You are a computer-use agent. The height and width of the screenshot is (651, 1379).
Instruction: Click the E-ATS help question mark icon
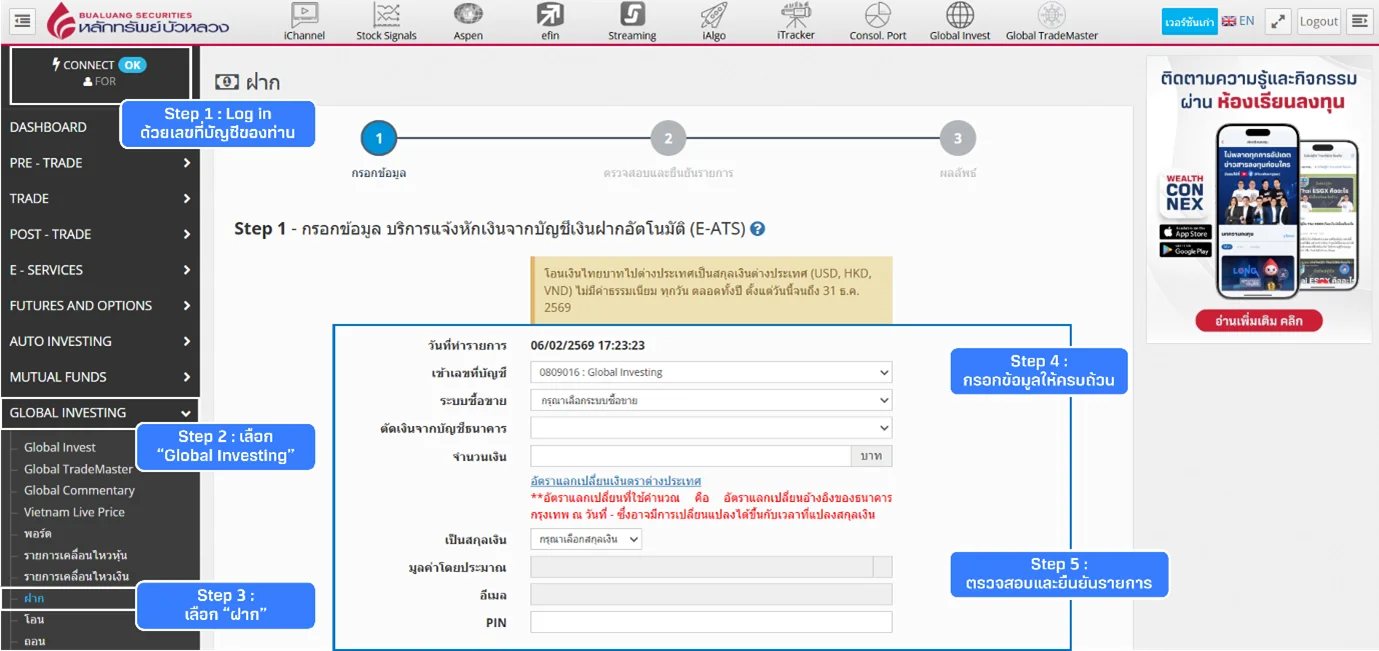pos(758,229)
